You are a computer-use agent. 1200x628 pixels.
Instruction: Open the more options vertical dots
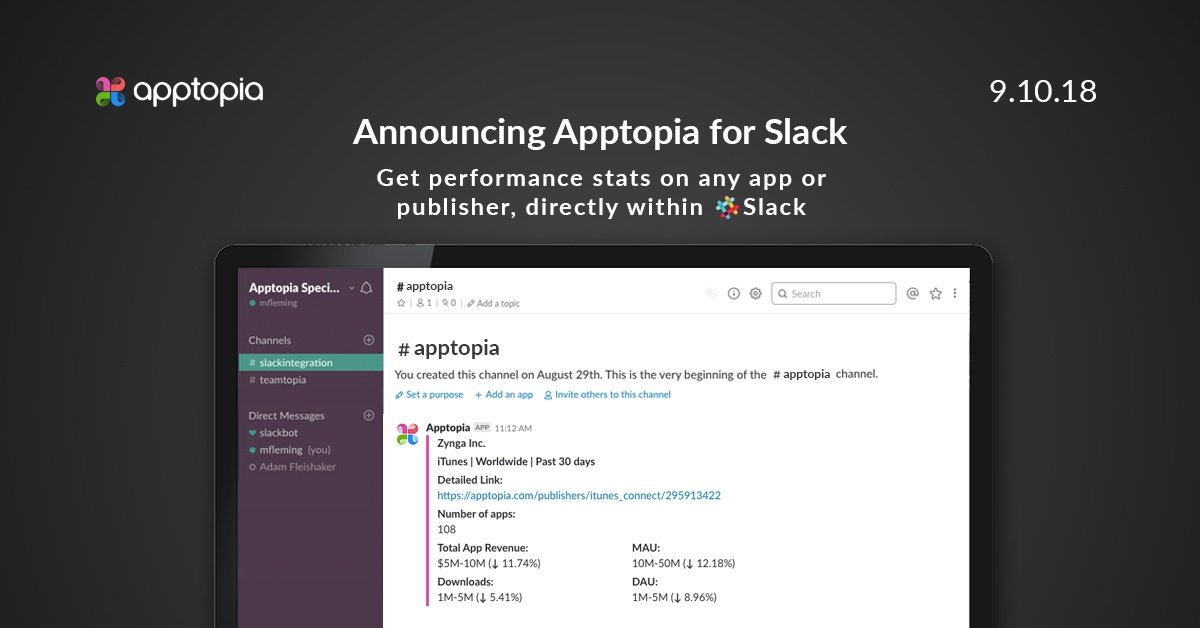coord(955,294)
